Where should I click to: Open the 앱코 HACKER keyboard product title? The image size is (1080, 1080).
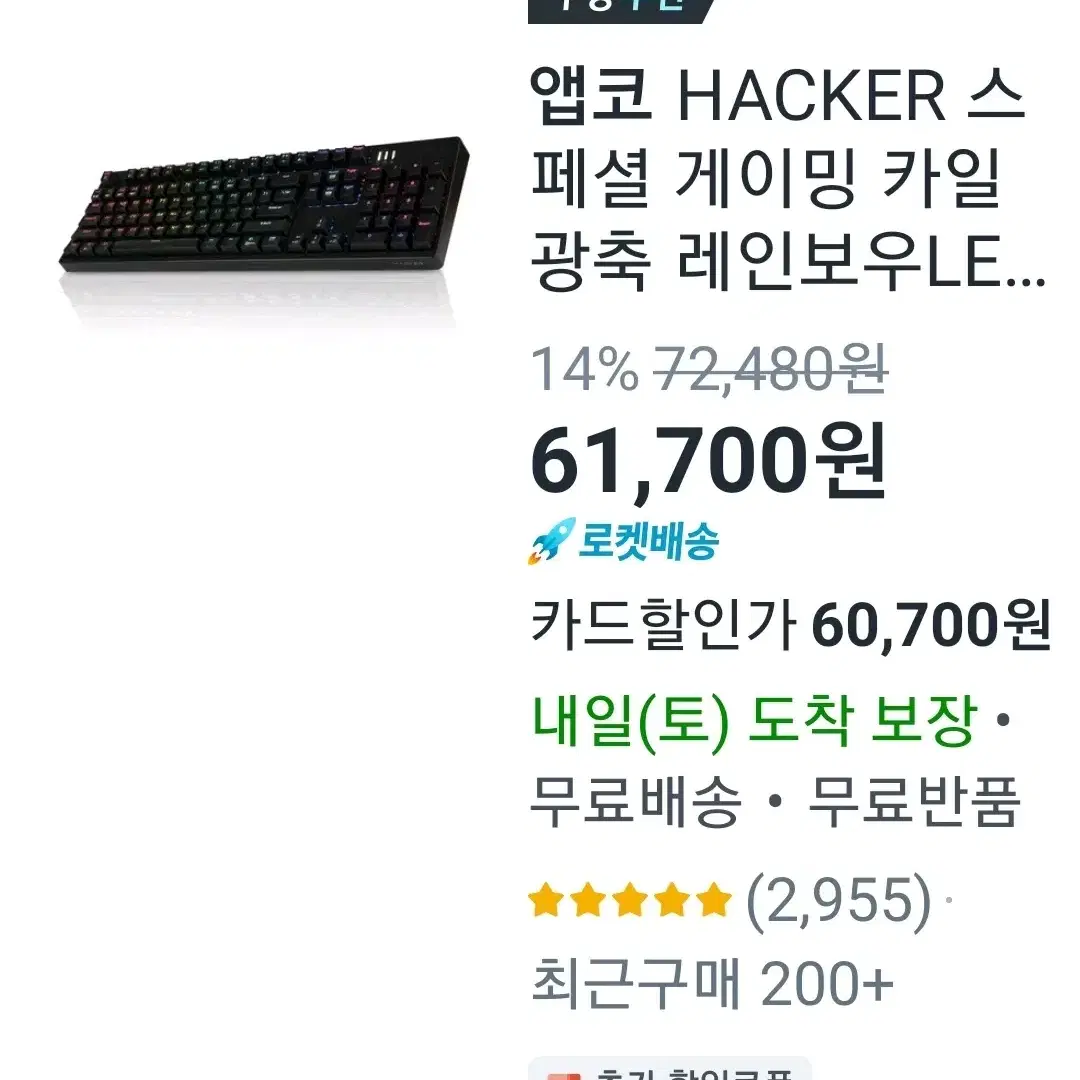pyautogui.click(x=787, y=179)
